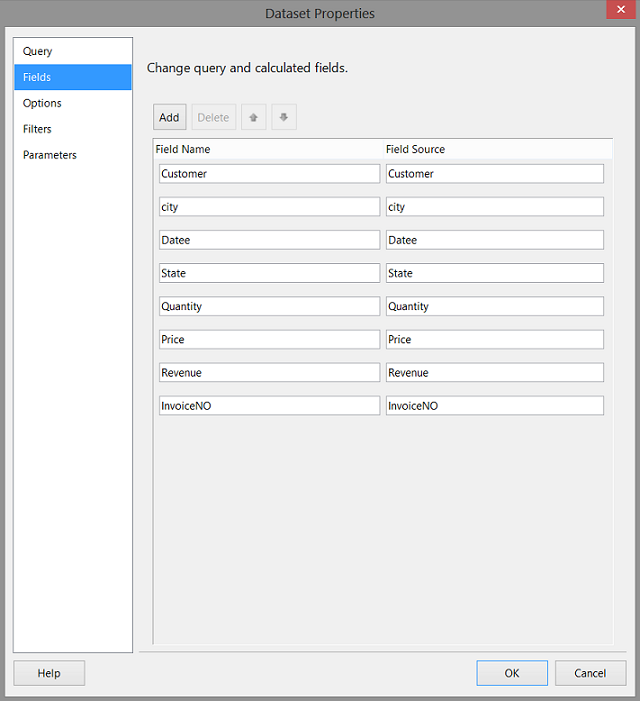This screenshot has width=640, height=701.
Task: Edit the InvoiceNO field name box
Action: [x=269, y=406]
